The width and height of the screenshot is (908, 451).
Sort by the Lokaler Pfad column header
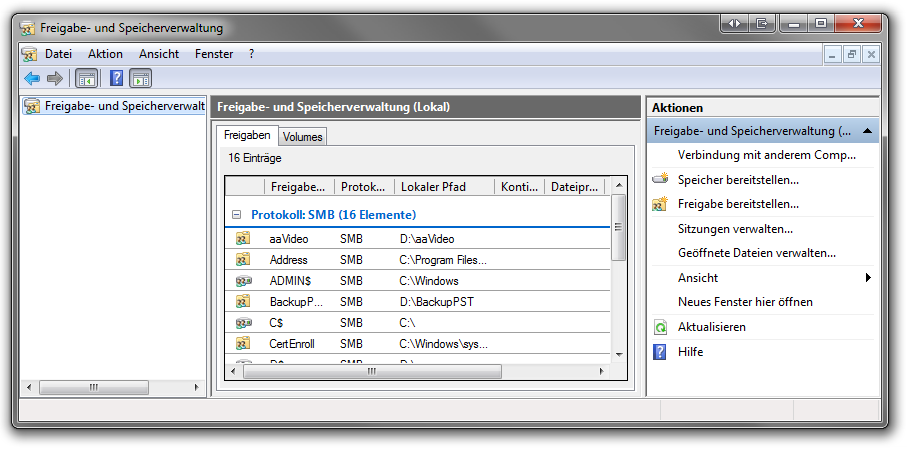[443, 187]
